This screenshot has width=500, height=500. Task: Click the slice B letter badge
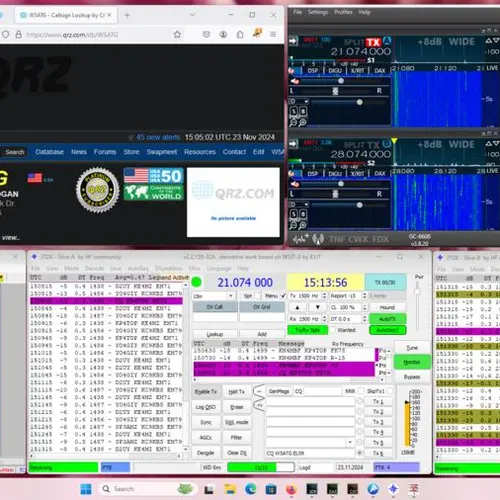pyautogui.click(x=386, y=144)
